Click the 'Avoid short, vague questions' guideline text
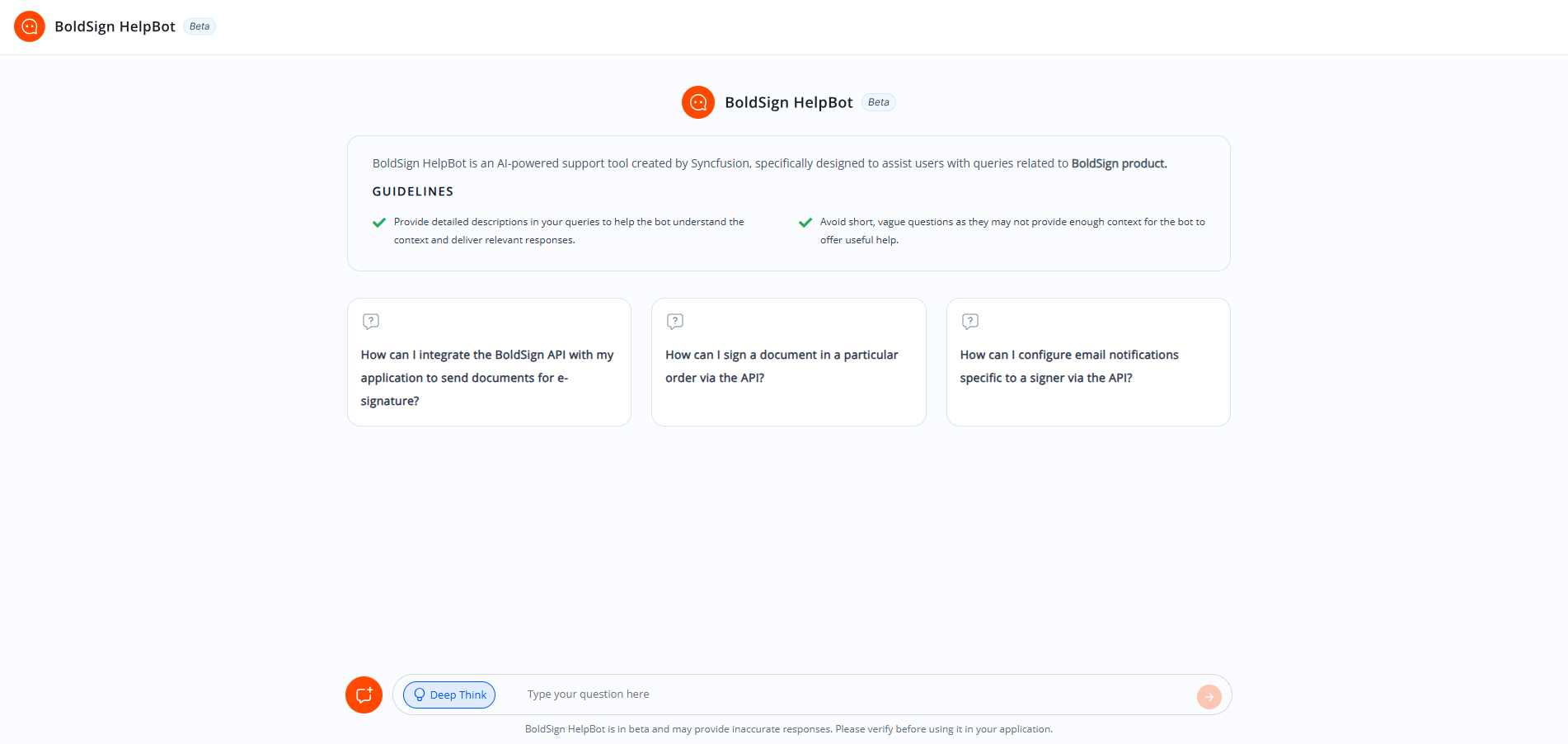Screen dimensions: 1568x744 pyautogui.click(x=1012, y=231)
